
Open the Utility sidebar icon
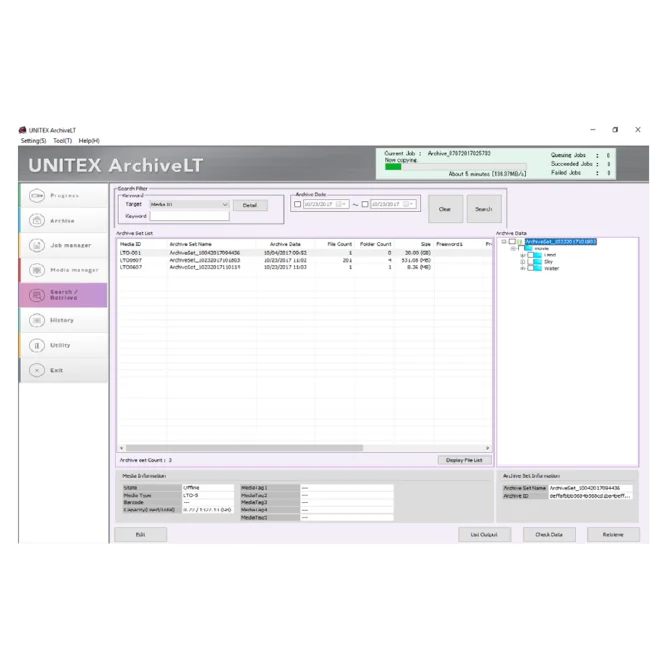(37, 345)
